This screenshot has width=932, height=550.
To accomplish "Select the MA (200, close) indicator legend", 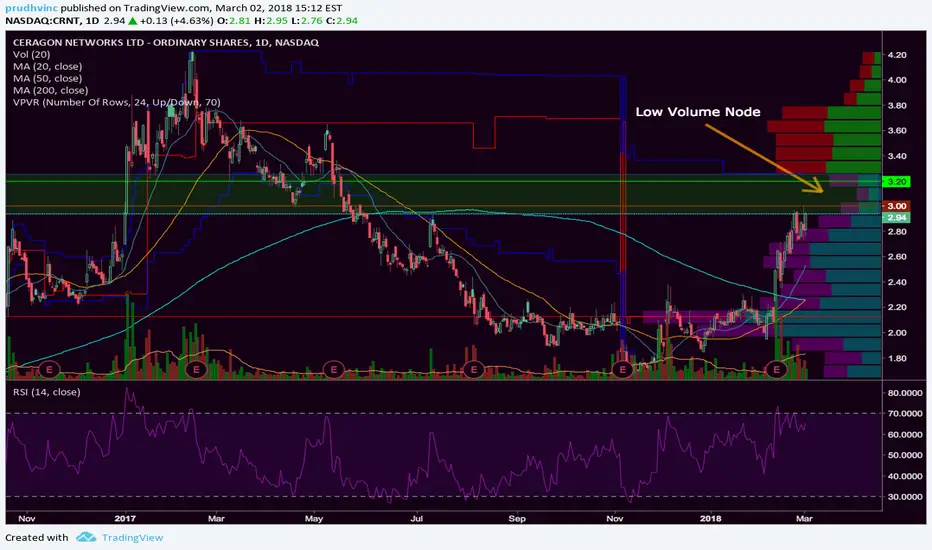I will pos(51,90).
